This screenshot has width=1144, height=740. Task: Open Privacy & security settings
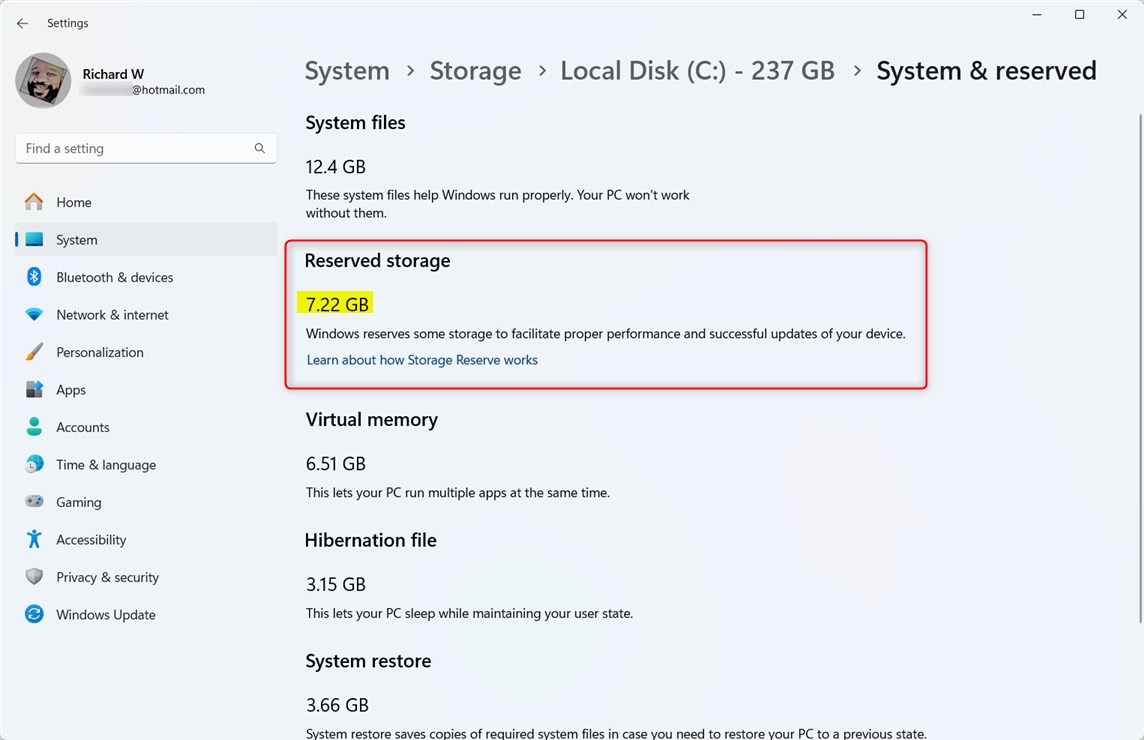[x=107, y=577]
